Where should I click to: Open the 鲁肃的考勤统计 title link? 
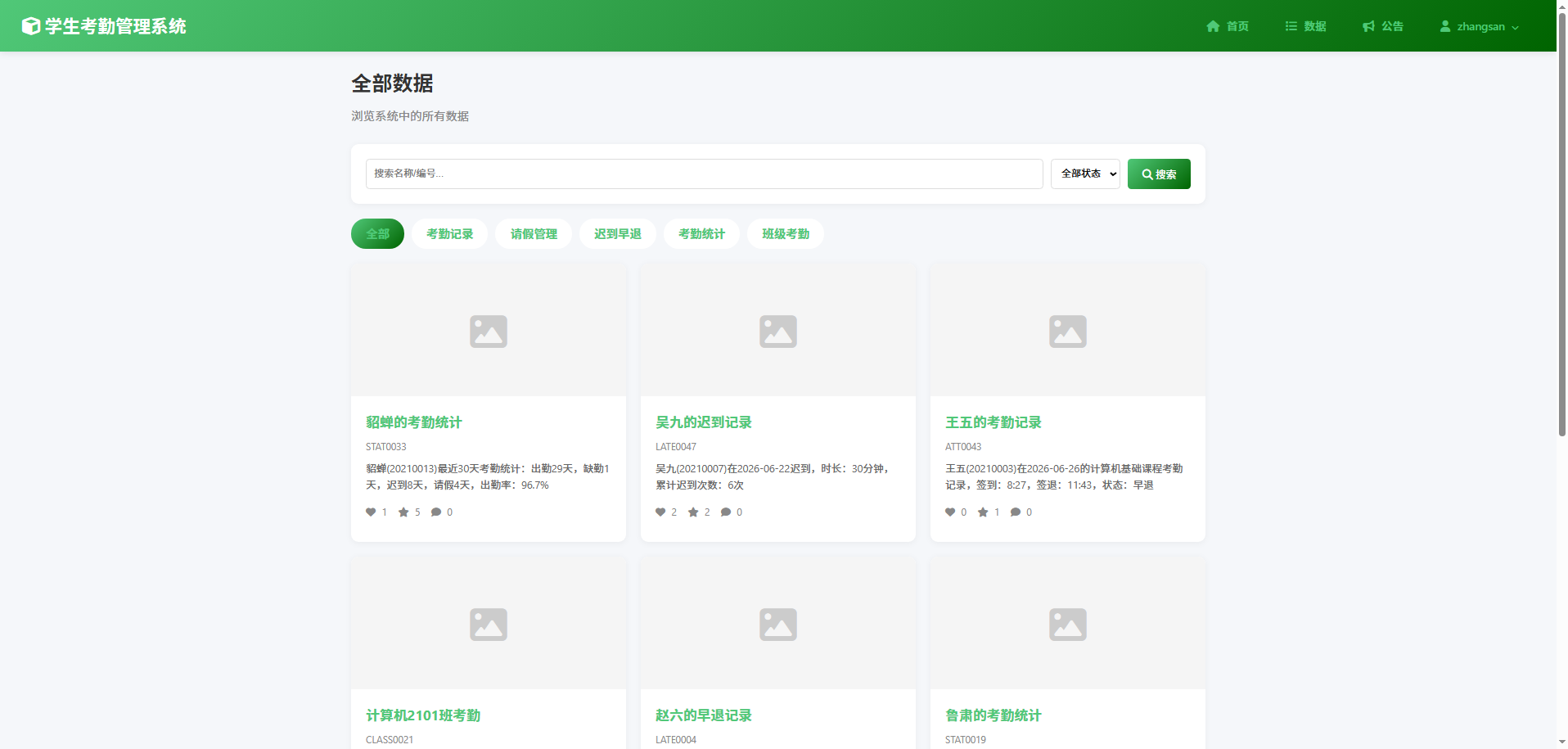(993, 715)
